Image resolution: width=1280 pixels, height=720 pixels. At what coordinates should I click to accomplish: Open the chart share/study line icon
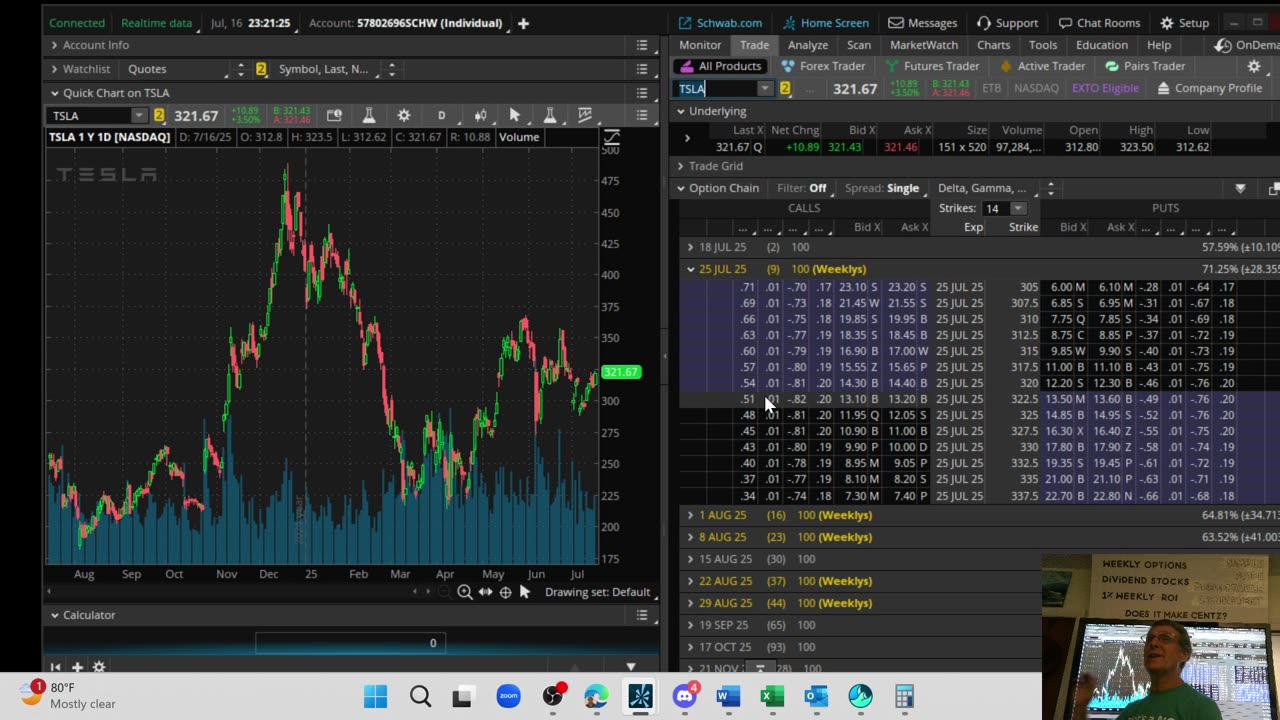pos(585,116)
